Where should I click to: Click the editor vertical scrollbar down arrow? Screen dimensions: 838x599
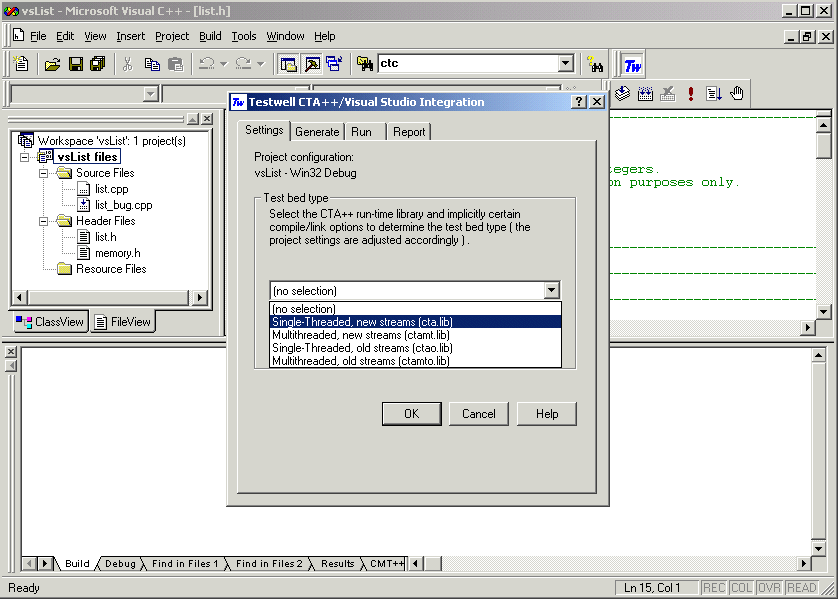point(824,312)
